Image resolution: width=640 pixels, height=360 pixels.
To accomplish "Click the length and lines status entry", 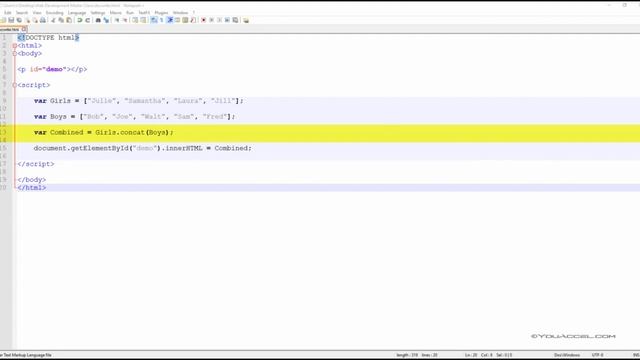I will click(x=417, y=355).
